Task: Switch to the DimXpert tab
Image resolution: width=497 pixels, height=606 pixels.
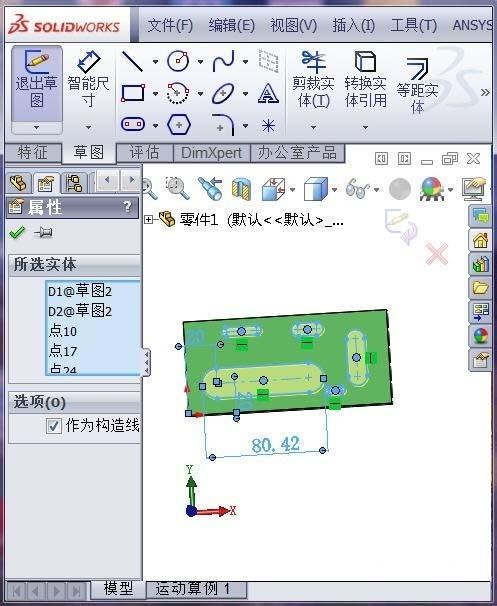Action: tap(212, 153)
